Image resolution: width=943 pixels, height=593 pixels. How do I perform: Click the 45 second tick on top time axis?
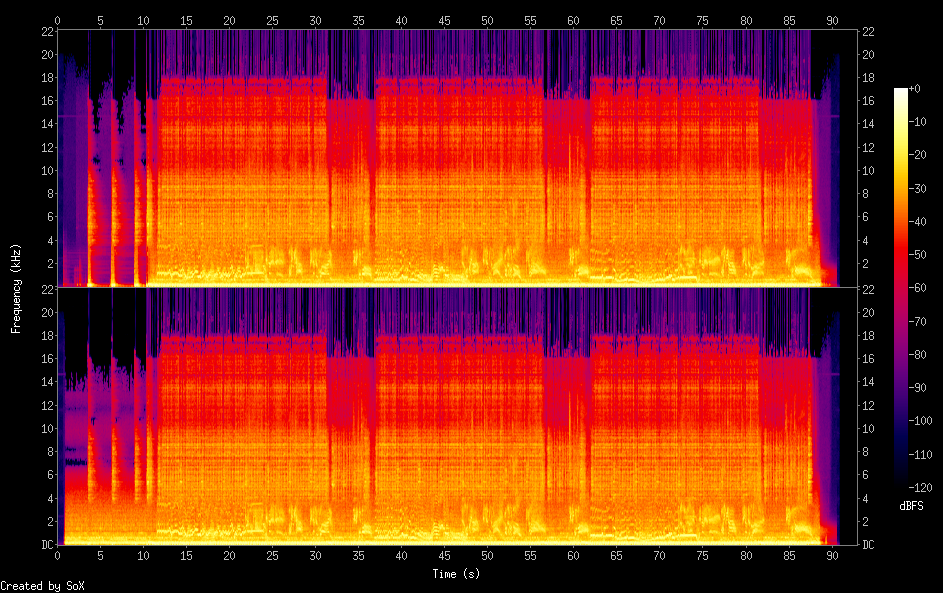[x=444, y=20]
